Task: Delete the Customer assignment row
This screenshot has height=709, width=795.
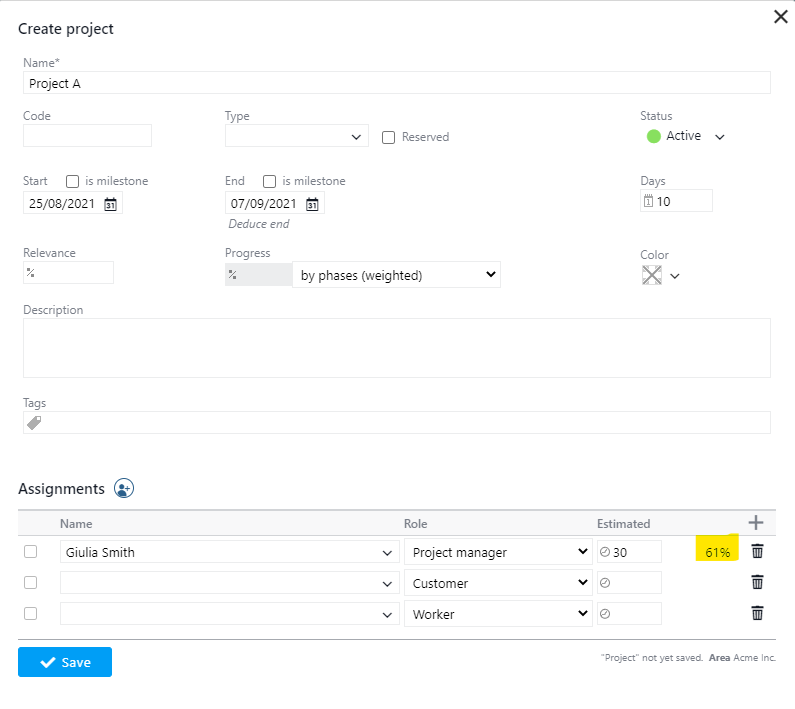Action: click(757, 582)
